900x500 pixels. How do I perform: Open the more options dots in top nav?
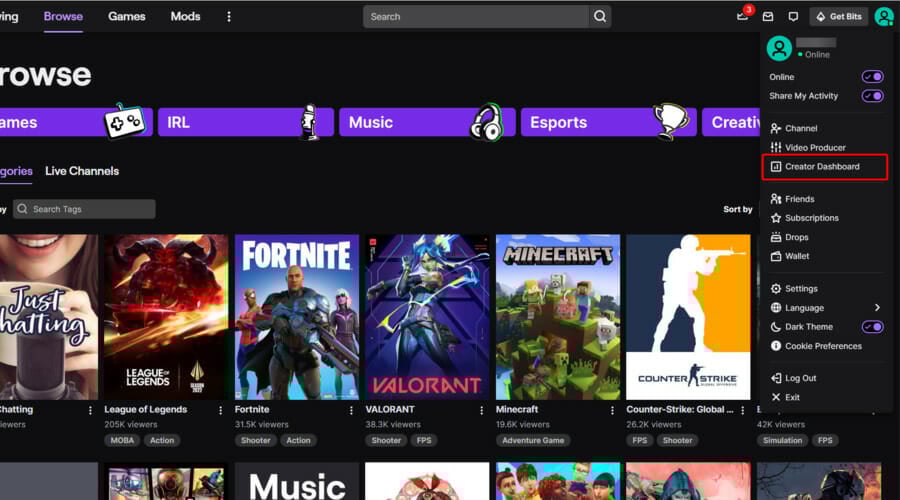pos(229,17)
